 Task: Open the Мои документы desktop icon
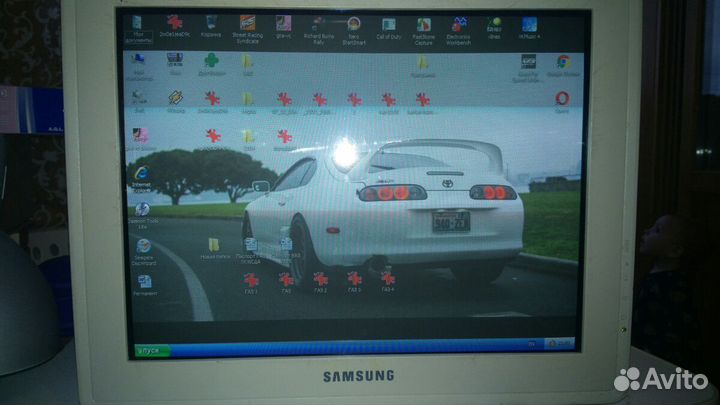[137, 29]
